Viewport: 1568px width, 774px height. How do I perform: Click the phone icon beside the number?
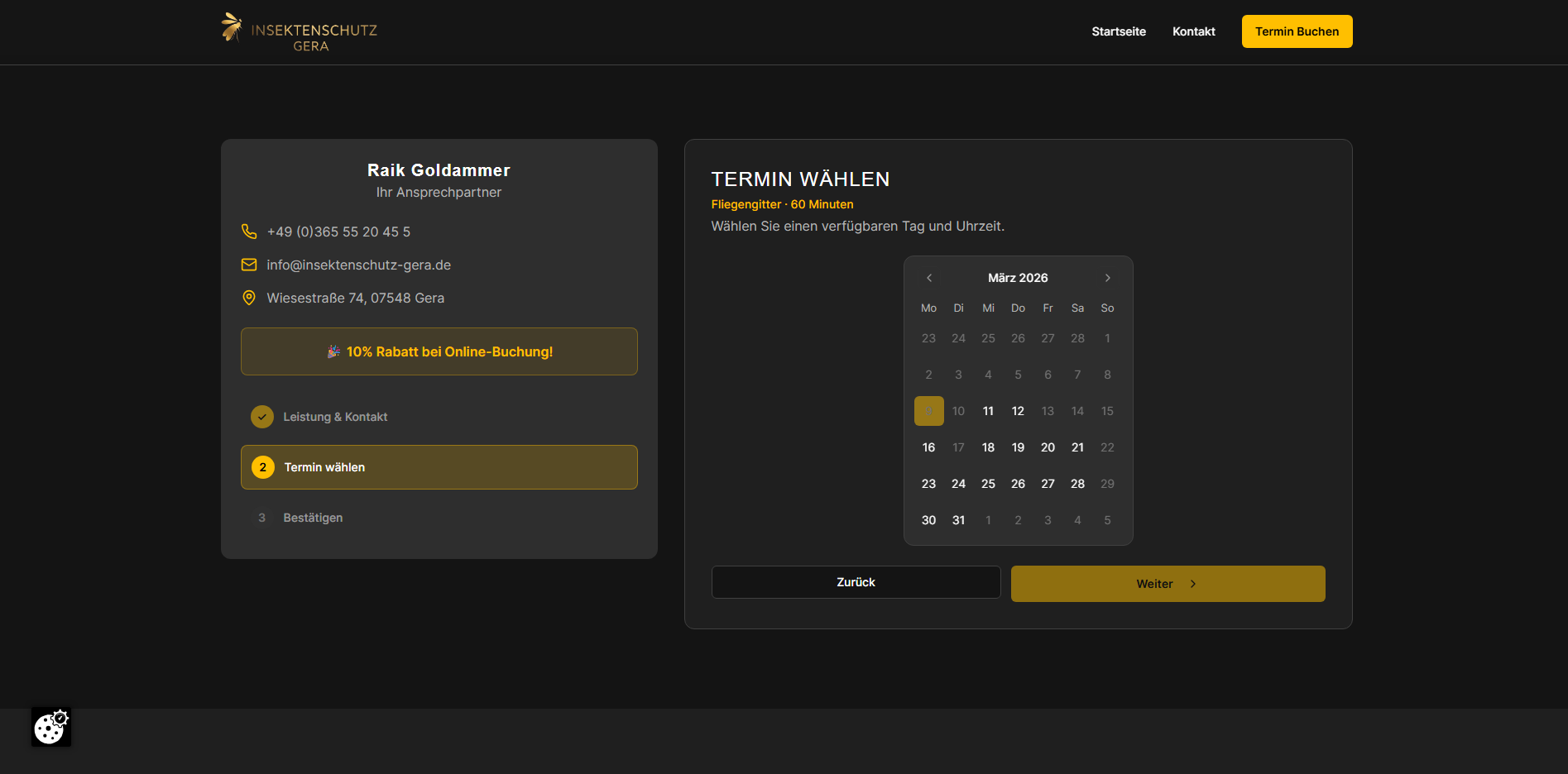tap(249, 232)
